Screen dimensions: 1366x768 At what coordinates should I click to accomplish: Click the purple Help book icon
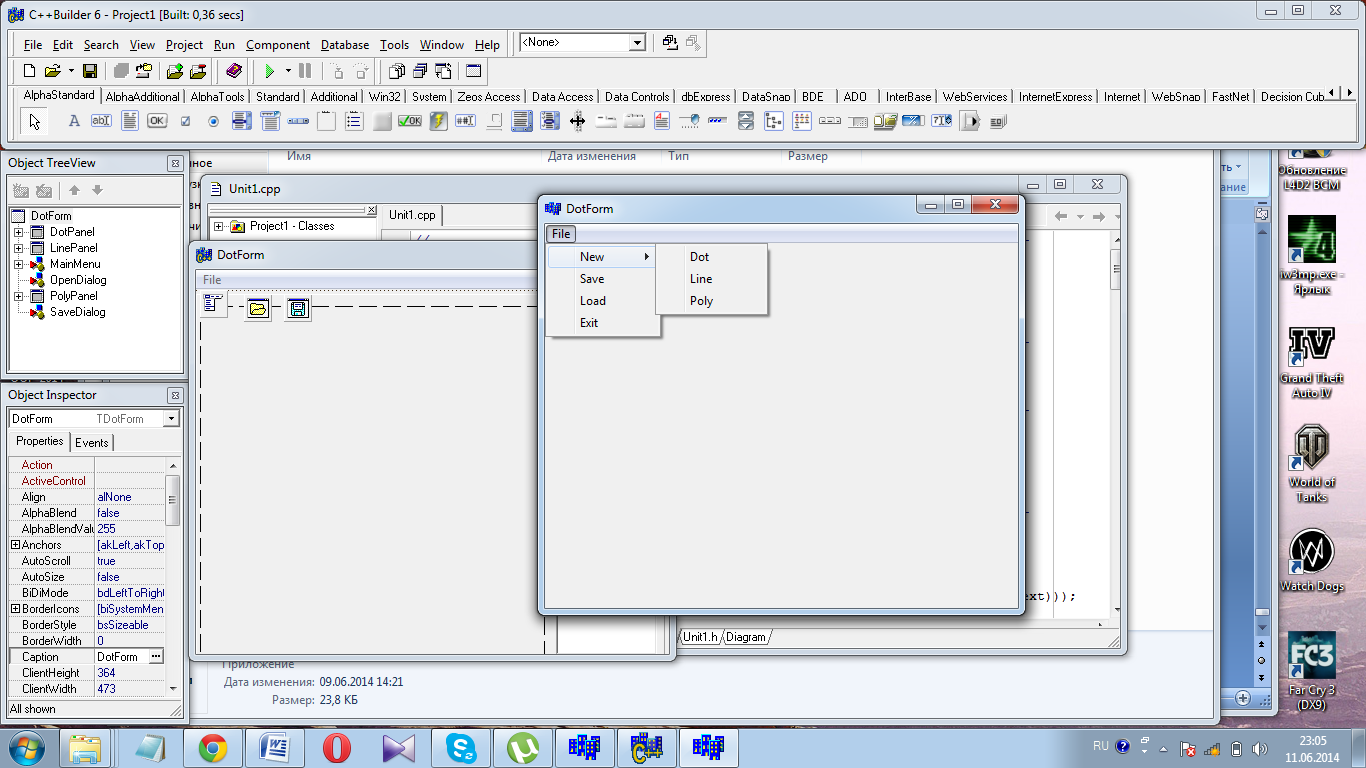(x=234, y=71)
